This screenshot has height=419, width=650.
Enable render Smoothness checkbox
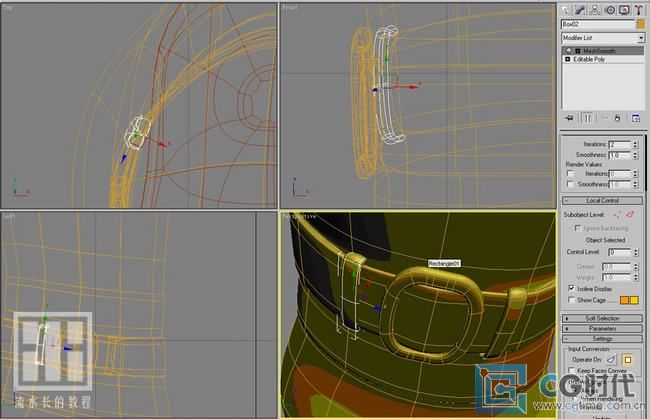569,185
